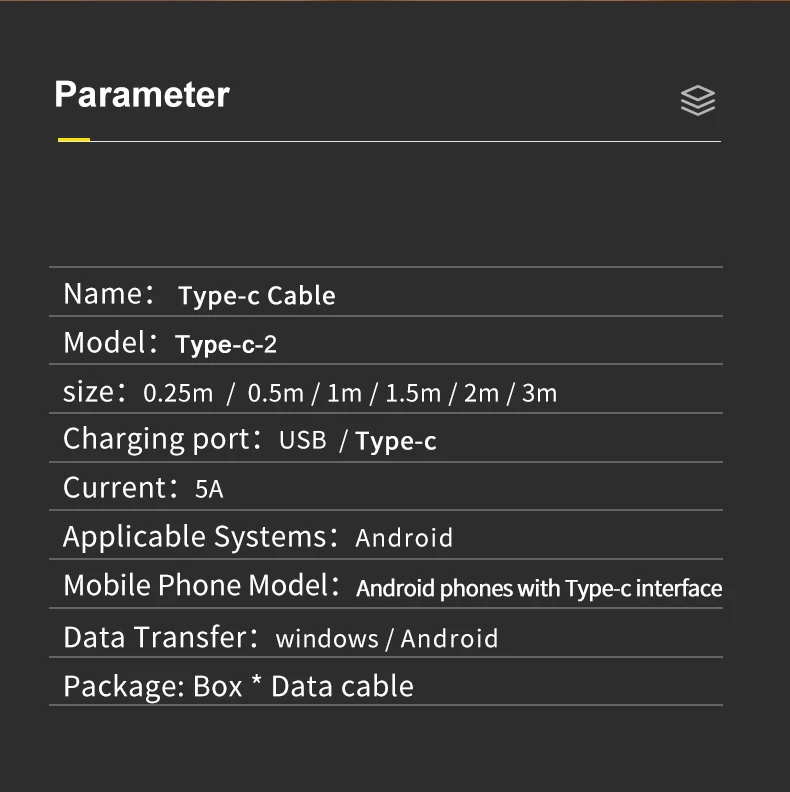Choose the 0.5m size option
This screenshot has height=792, width=790.
coord(275,392)
